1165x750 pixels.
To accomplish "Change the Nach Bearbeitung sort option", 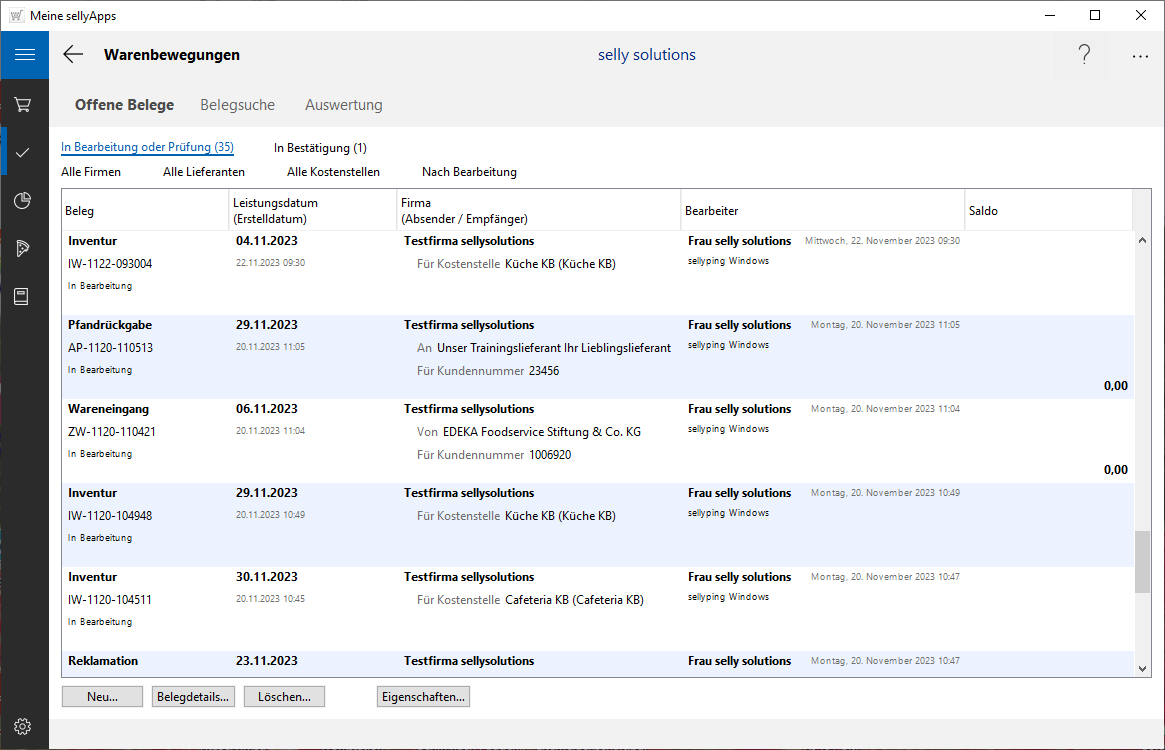I will pyautogui.click(x=469, y=172).
